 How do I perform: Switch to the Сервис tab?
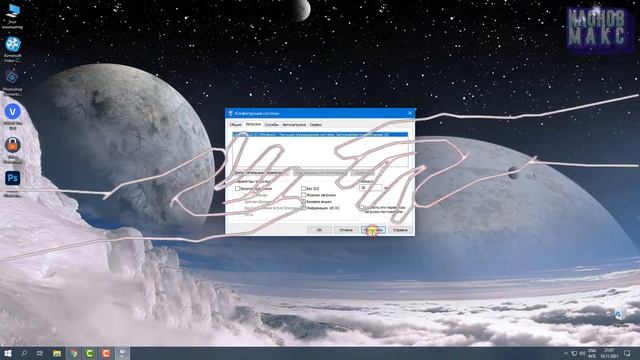(x=316, y=124)
